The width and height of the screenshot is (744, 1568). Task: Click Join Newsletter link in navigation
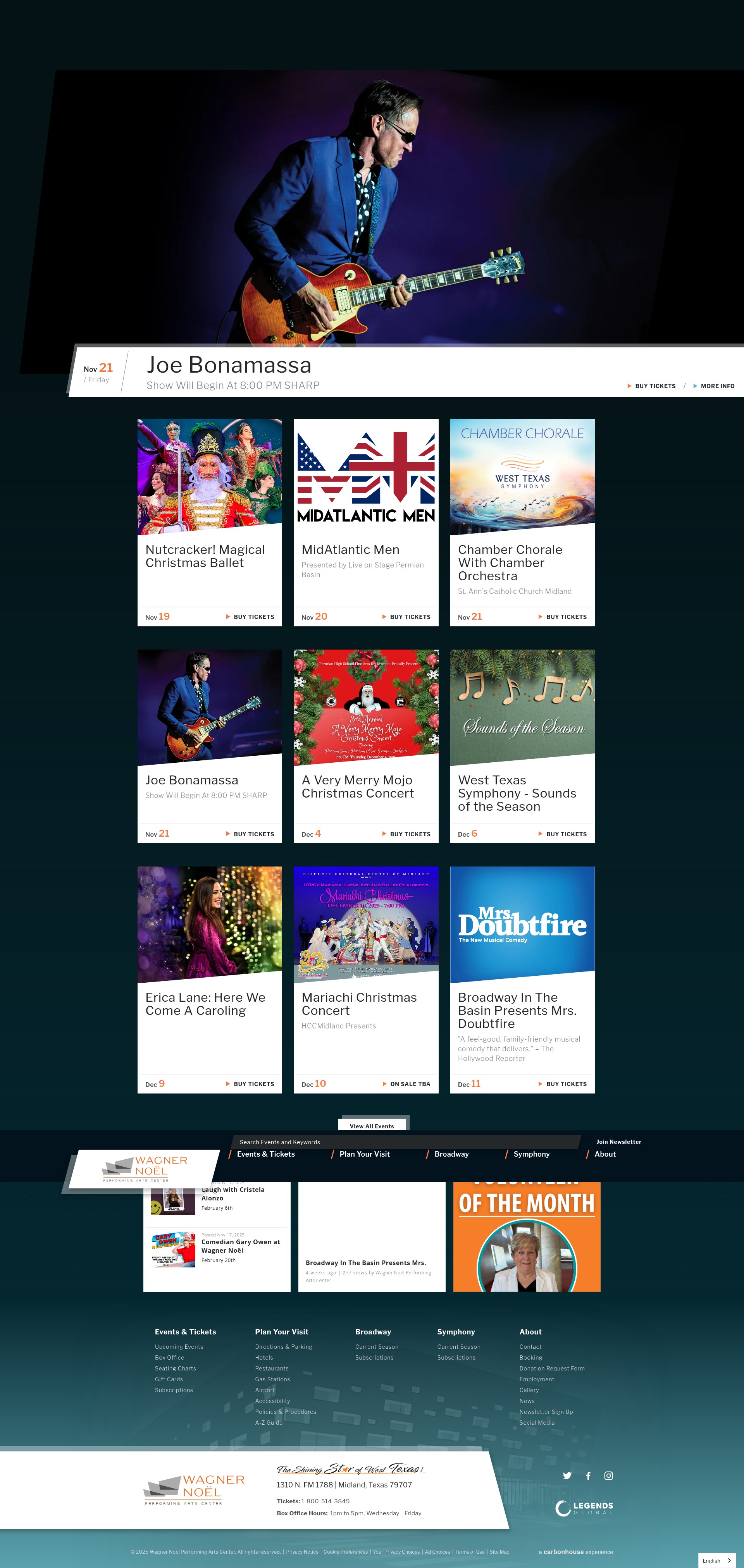coord(618,1142)
